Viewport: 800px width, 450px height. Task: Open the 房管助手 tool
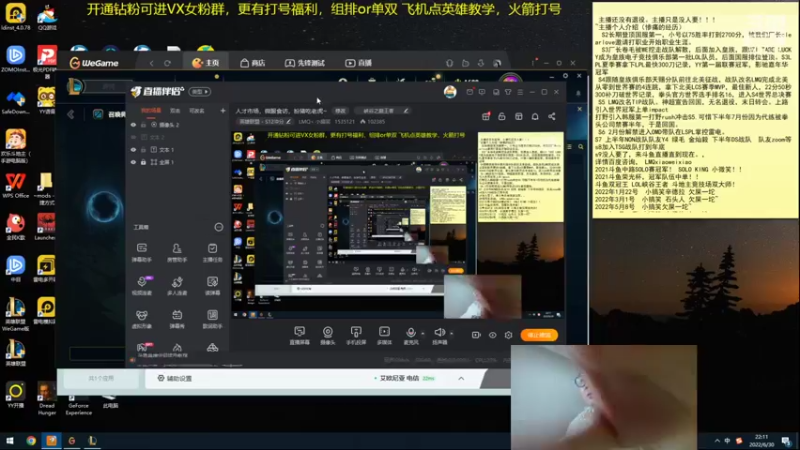click(x=177, y=252)
